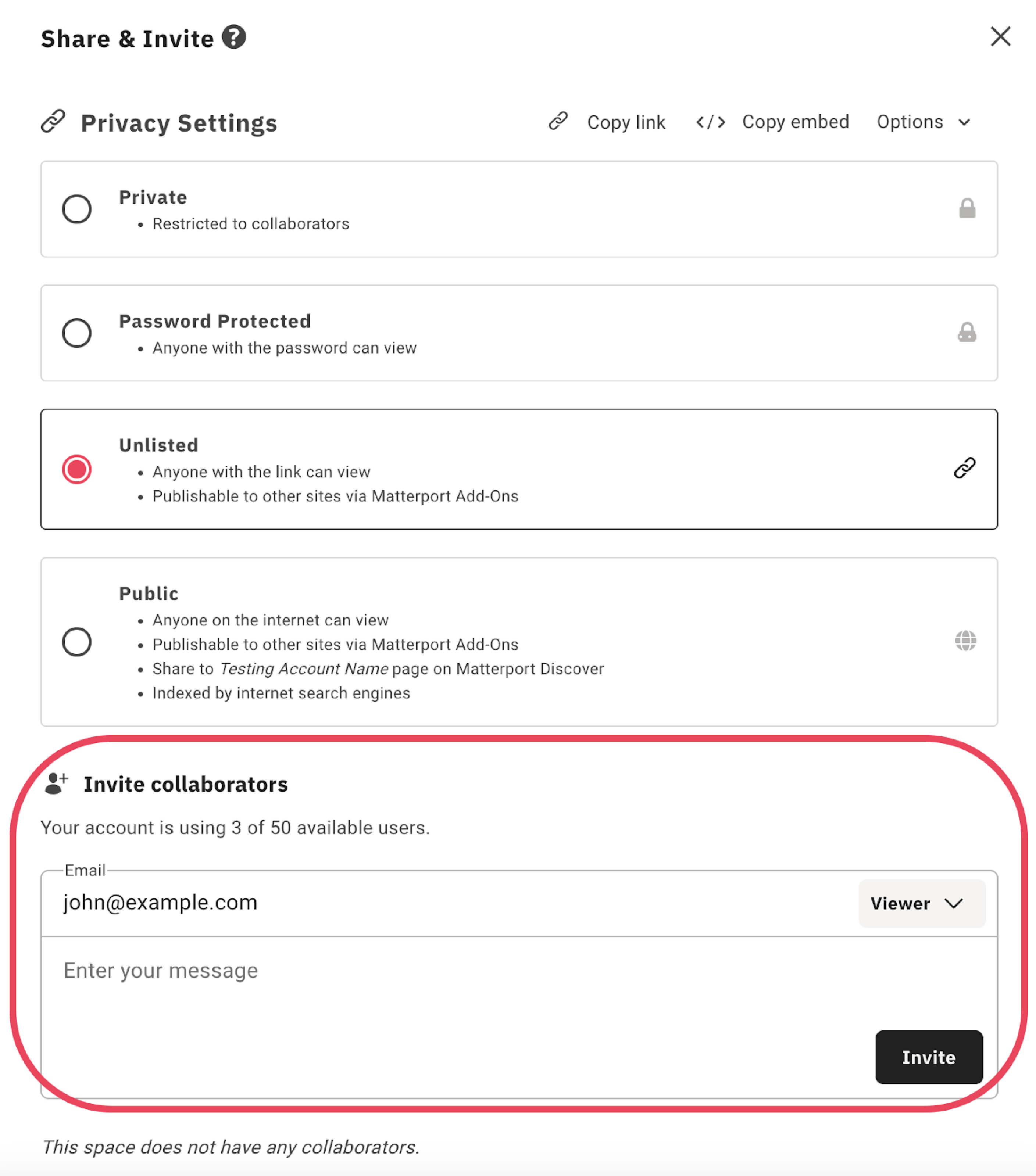This screenshot has height=1176, width=1036.
Task: Open the Options dropdown menu
Action: pyautogui.click(x=923, y=122)
